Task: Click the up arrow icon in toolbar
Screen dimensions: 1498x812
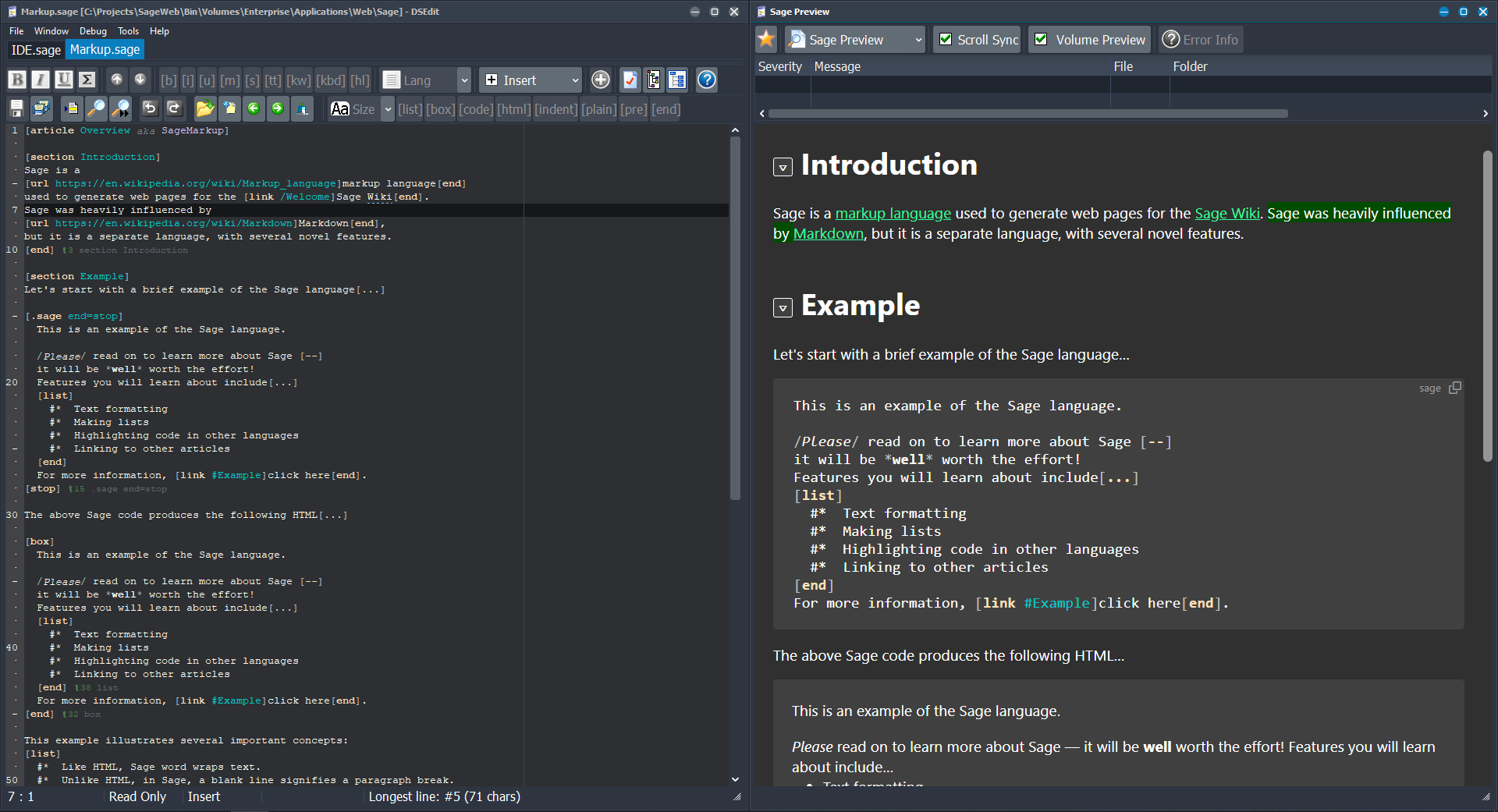Action: (x=116, y=80)
